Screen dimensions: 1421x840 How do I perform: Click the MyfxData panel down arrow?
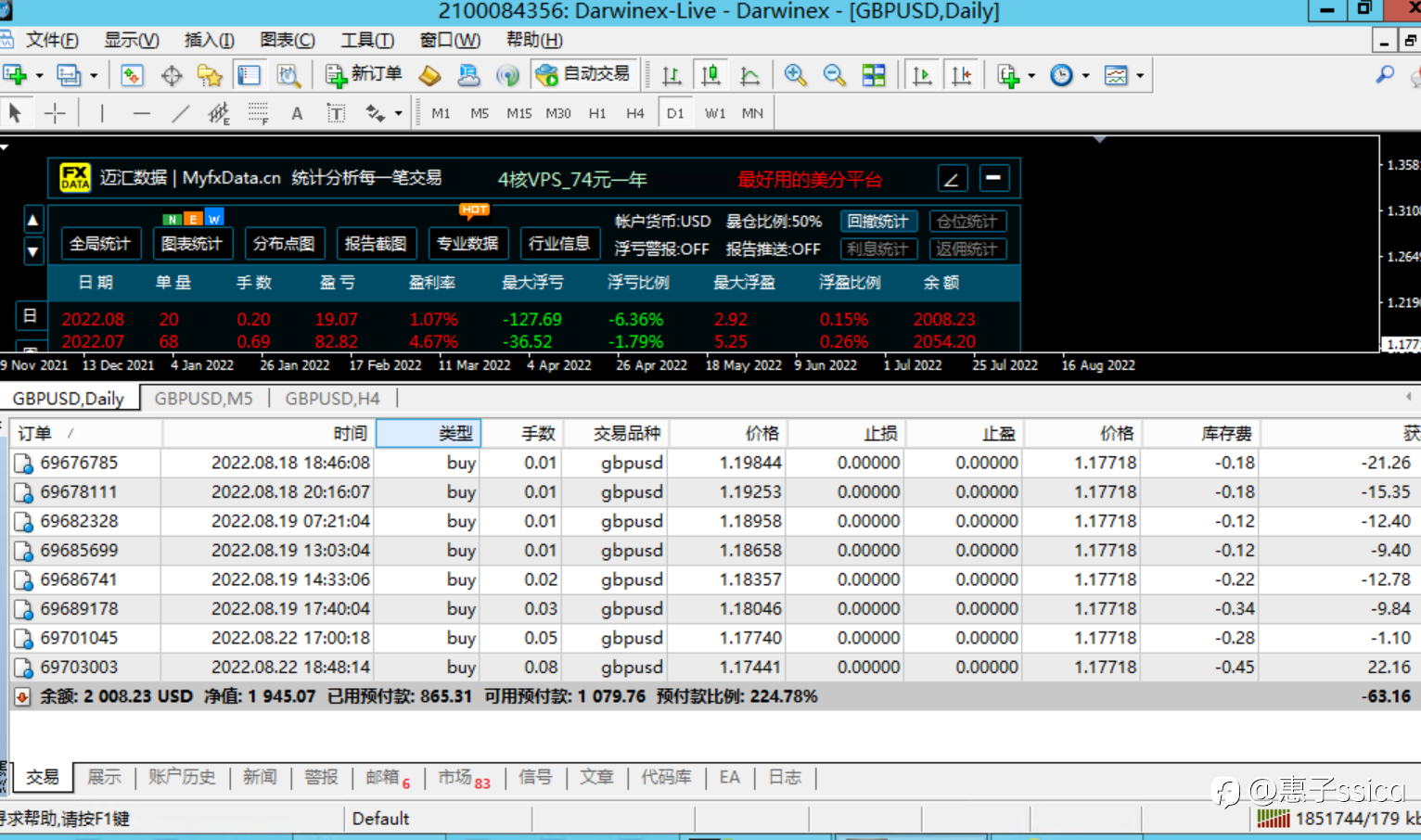click(x=32, y=251)
